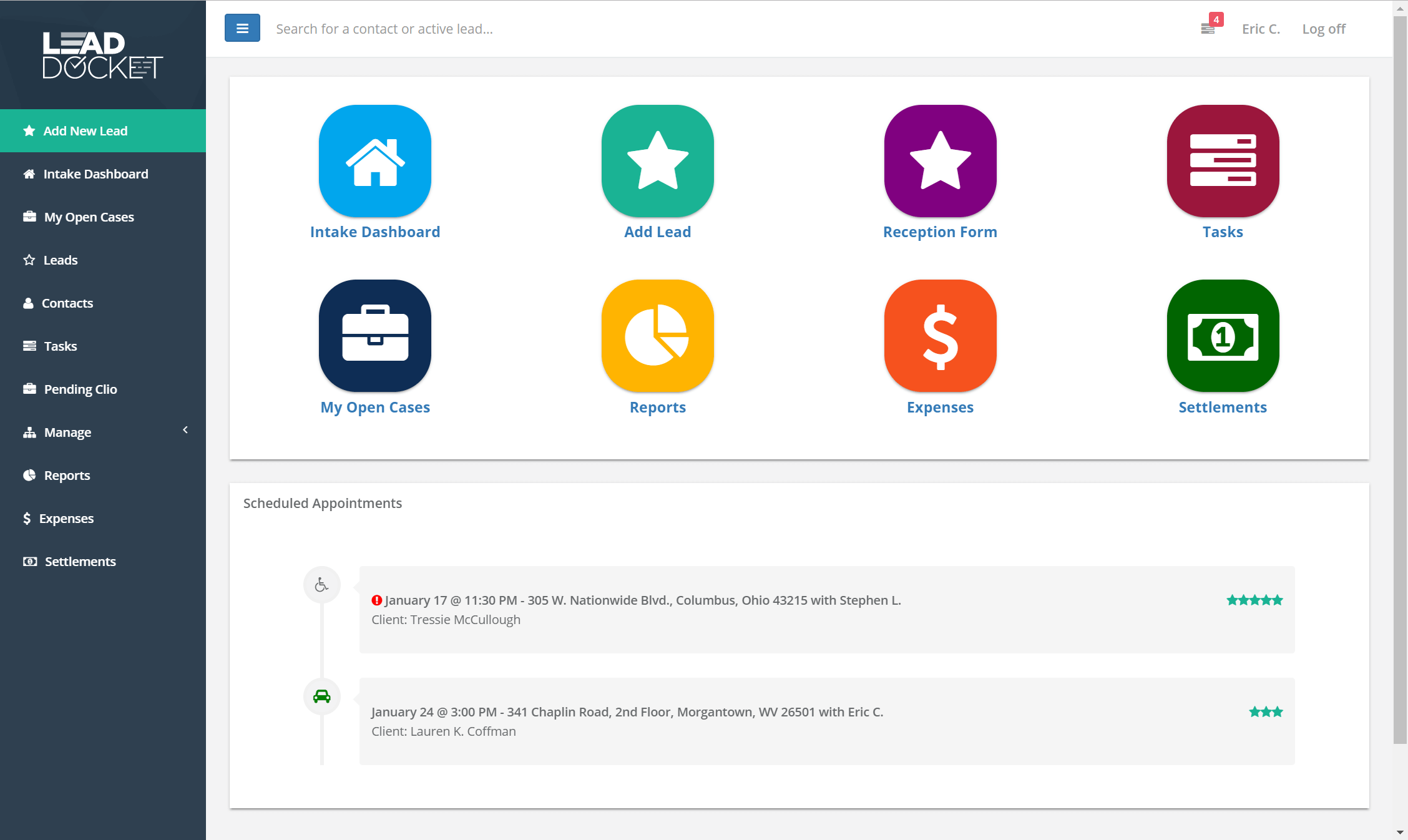Click the page vertical scrollbar

coord(1400,374)
